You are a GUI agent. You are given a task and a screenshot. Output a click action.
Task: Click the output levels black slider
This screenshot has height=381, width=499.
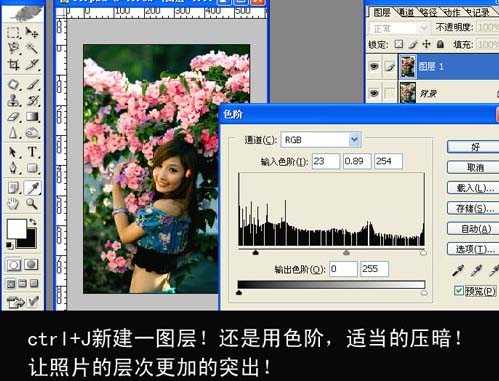pyautogui.click(x=239, y=292)
